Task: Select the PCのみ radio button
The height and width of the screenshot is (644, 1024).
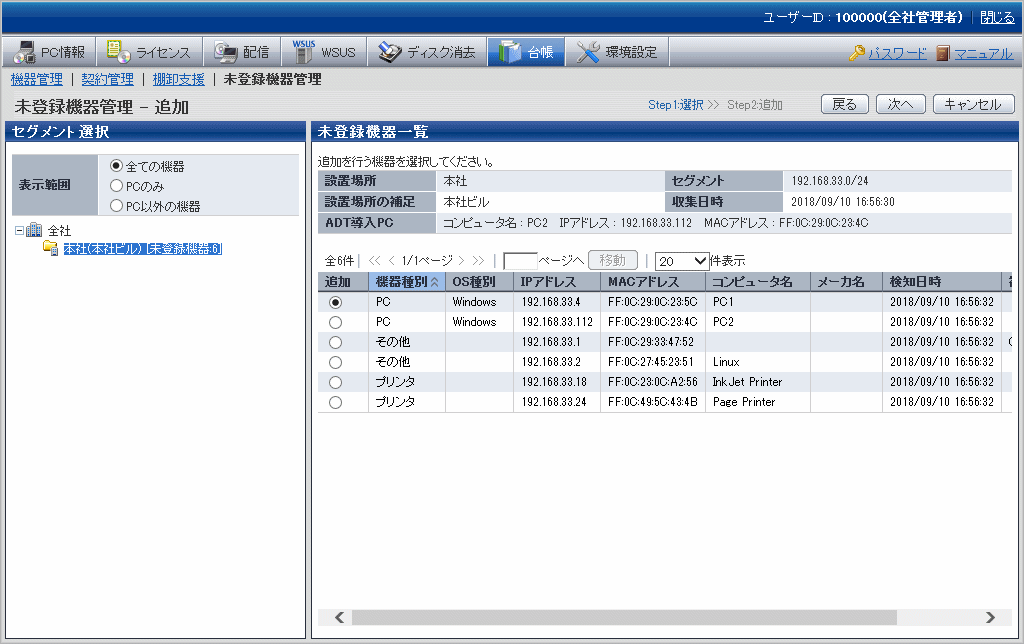Action: point(117,186)
